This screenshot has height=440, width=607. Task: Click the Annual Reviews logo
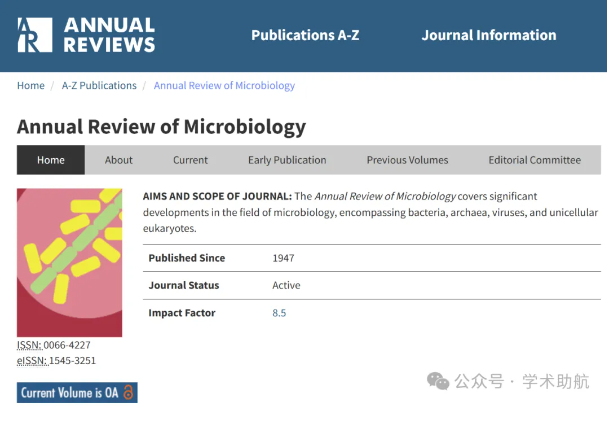coord(86,35)
